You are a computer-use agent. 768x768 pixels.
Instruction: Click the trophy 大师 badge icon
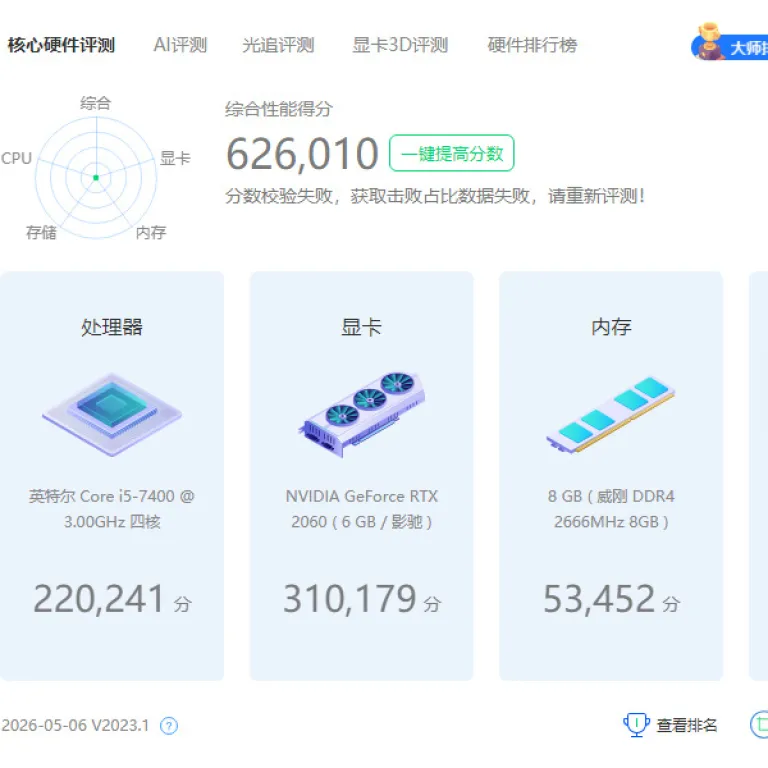coord(708,42)
